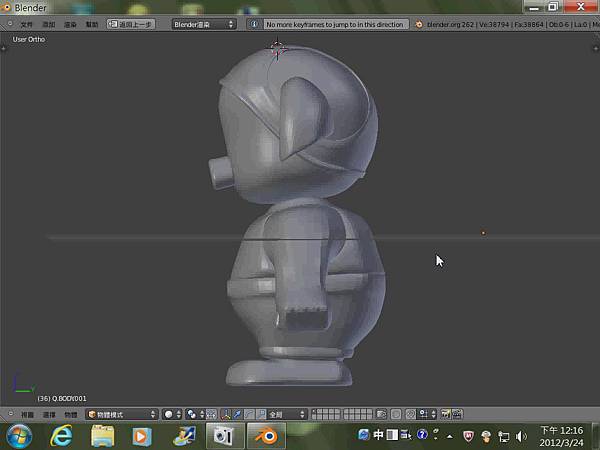Toggle the 3D manipulator axes widget
This screenshot has width=600, height=450.
click(226, 414)
